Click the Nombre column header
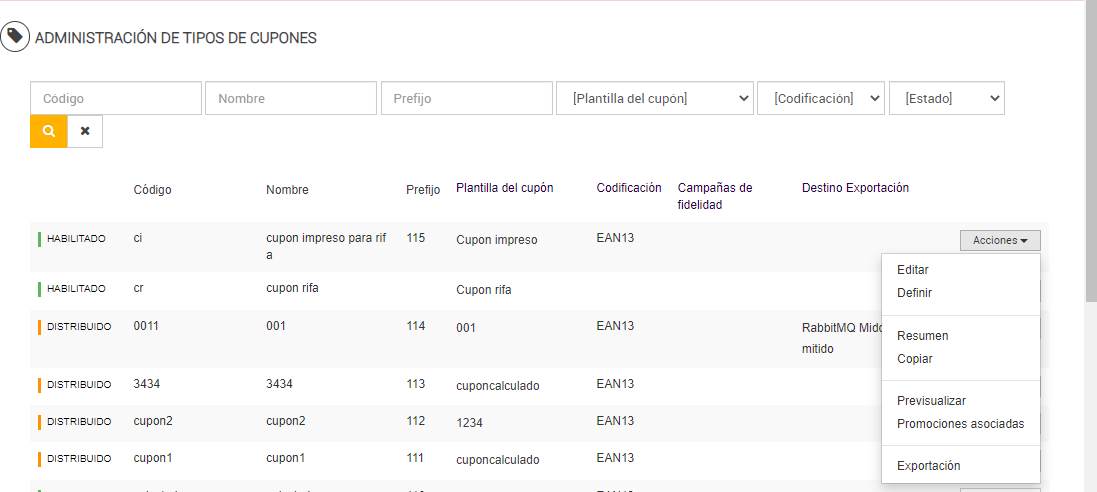 tap(287, 190)
